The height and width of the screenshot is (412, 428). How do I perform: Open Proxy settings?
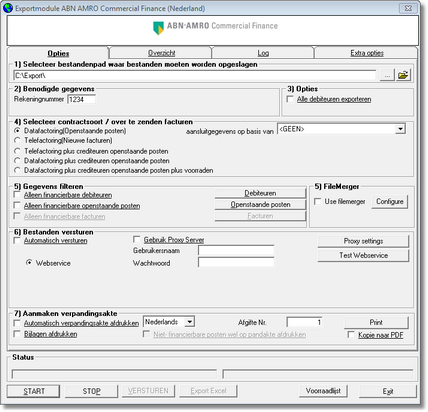click(x=363, y=241)
